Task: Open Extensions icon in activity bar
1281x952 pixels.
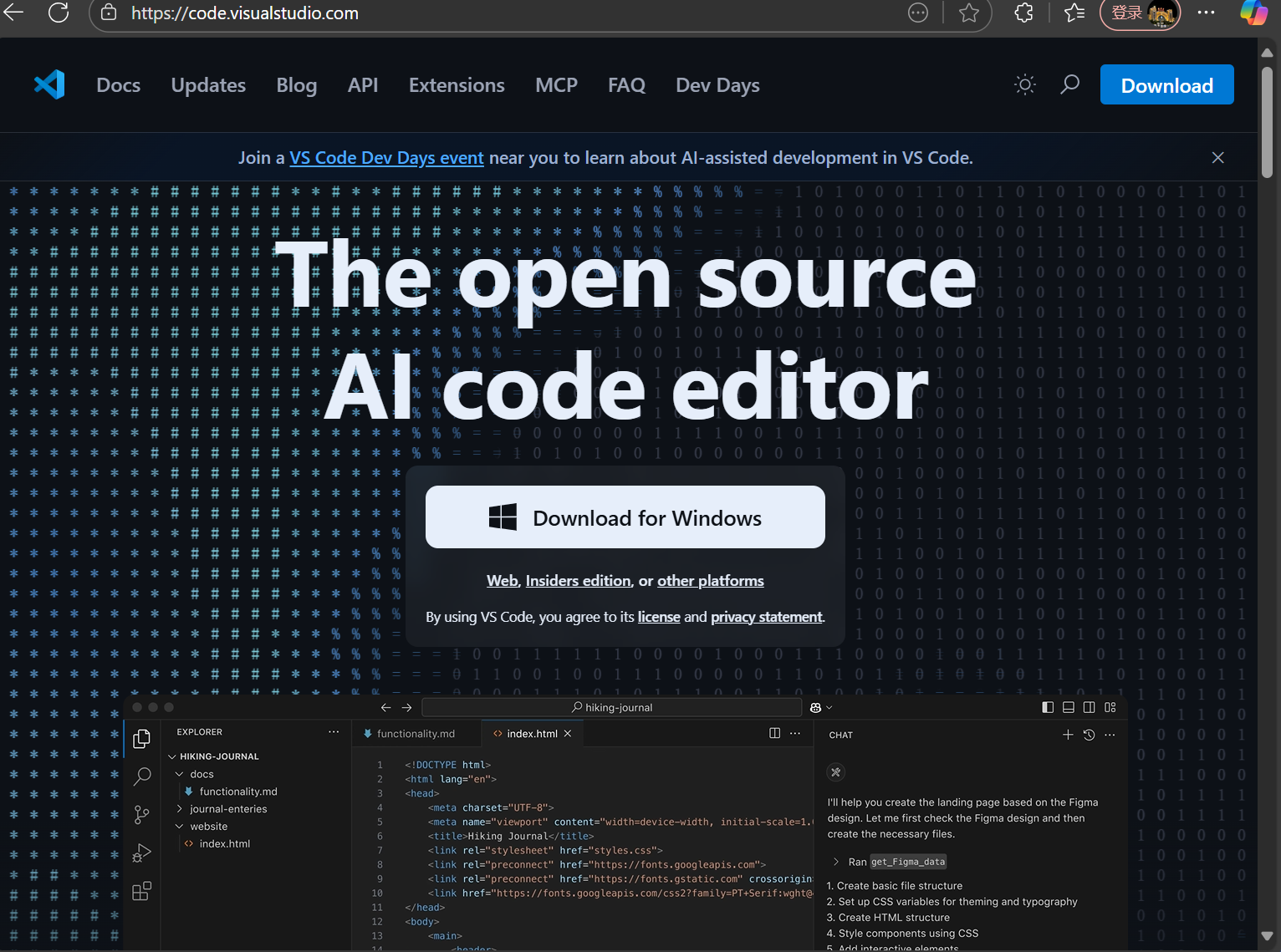Action: (x=142, y=891)
